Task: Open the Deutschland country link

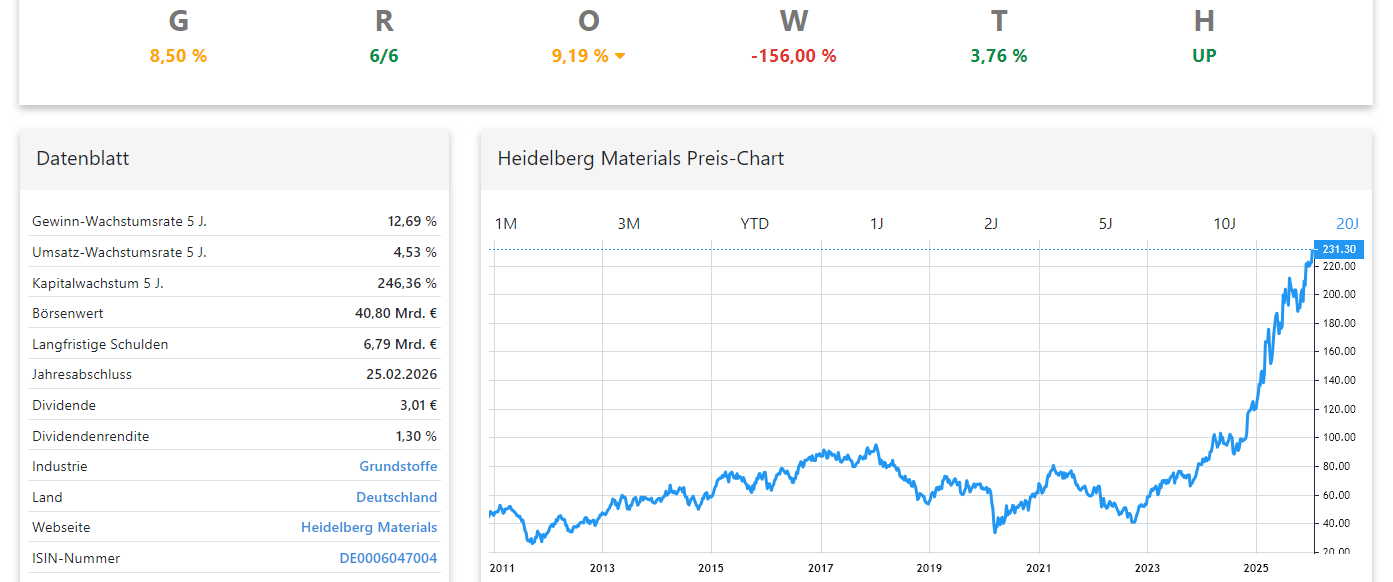Action: pos(396,497)
